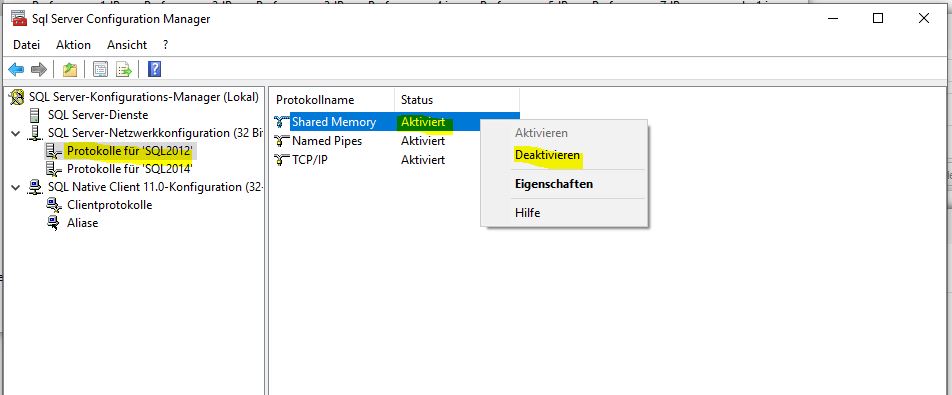Click the greyed Aktivieren context menu entry

[x=541, y=133]
